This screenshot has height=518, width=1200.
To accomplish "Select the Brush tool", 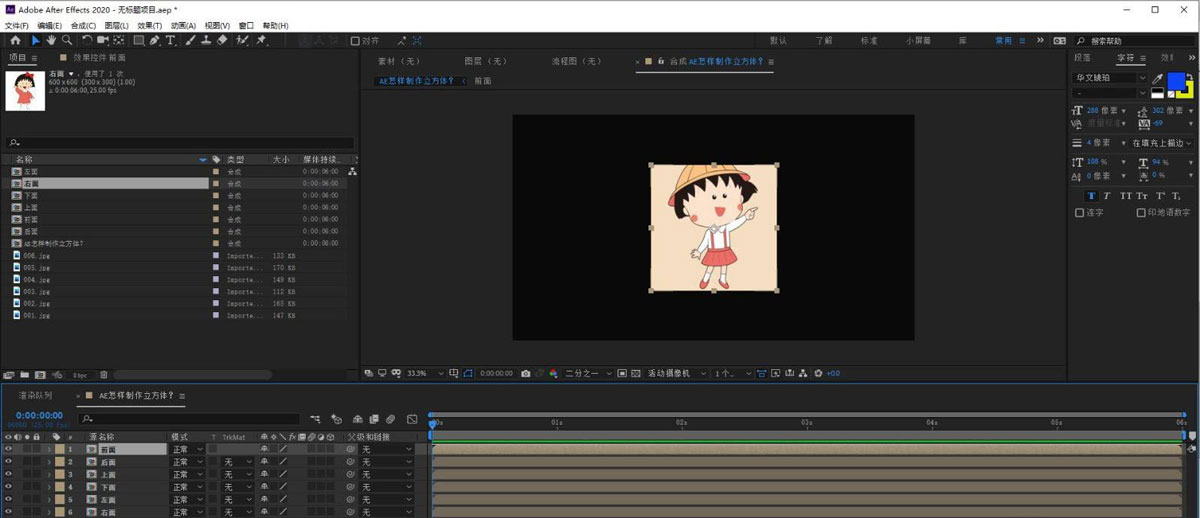I will tap(190, 40).
